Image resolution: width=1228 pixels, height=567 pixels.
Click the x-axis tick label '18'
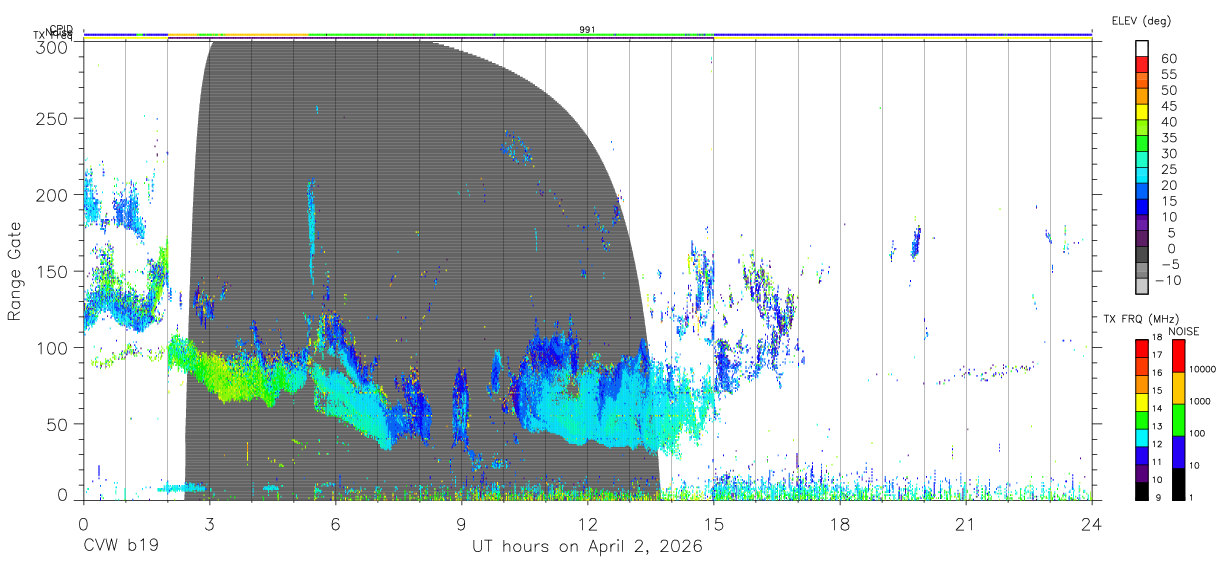(840, 524)
